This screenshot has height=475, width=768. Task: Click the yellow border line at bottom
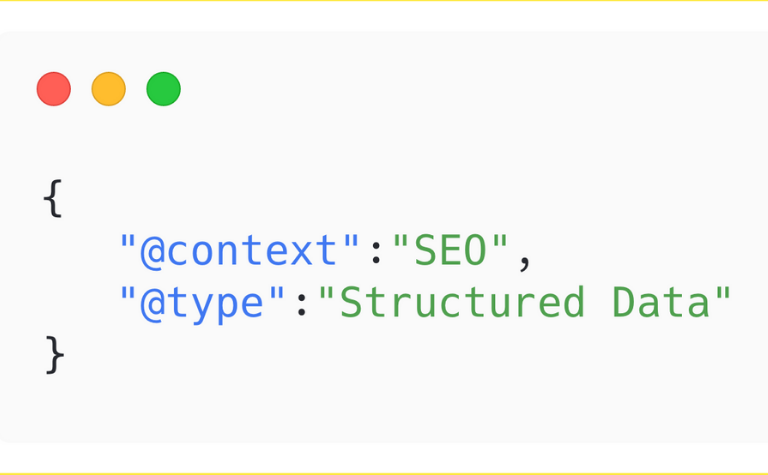click(x=384, y=474)
